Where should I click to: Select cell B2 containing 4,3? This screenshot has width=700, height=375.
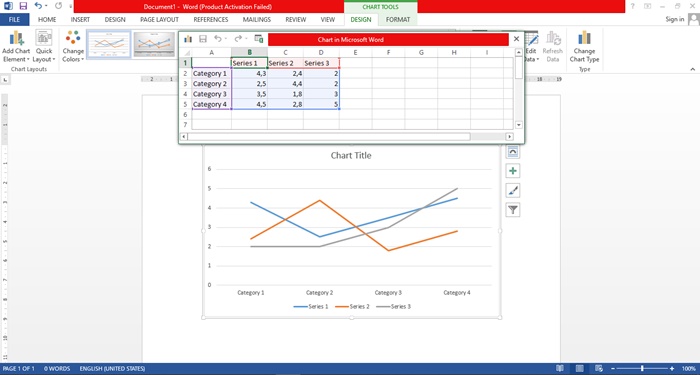click(250, 73)
